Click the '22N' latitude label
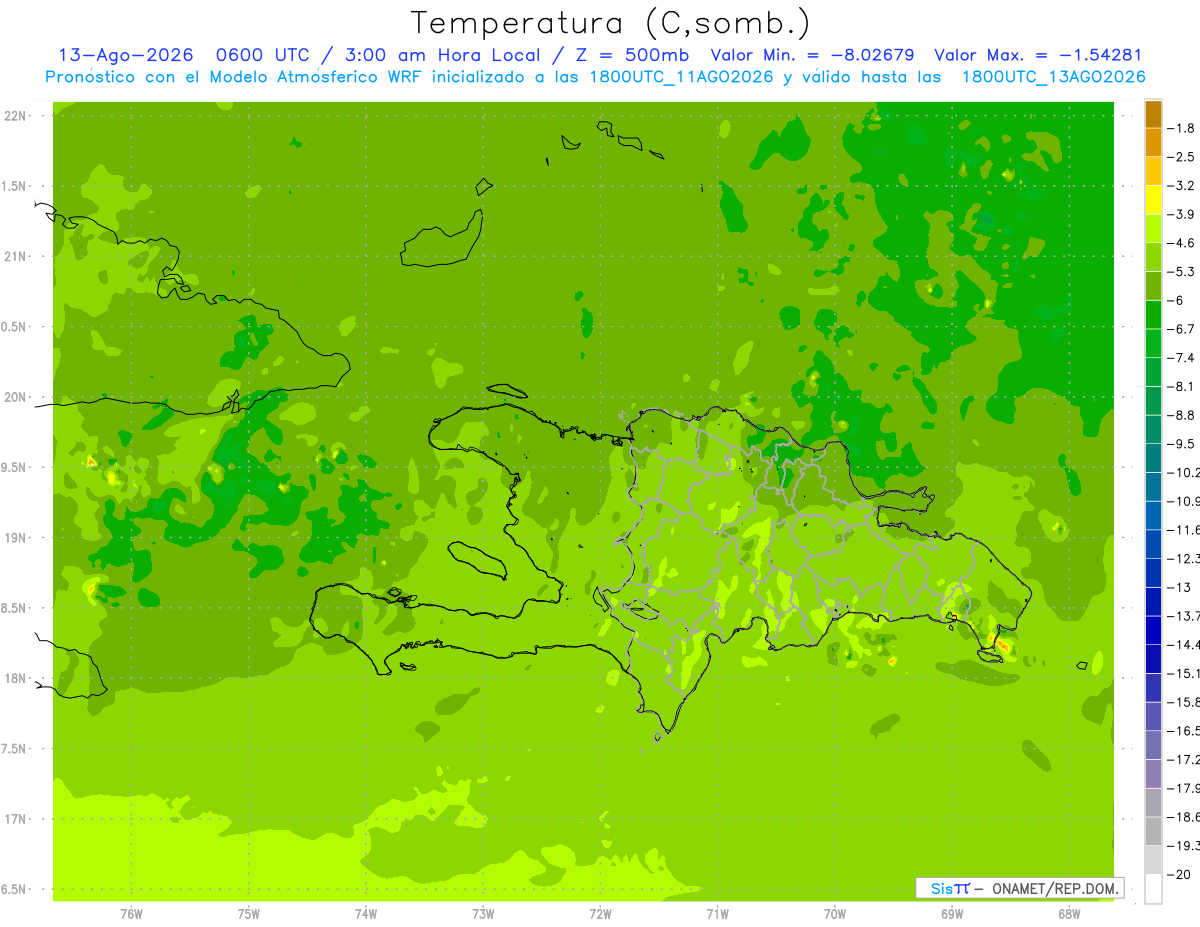The image size is (1200, 927). coord(15,116)
